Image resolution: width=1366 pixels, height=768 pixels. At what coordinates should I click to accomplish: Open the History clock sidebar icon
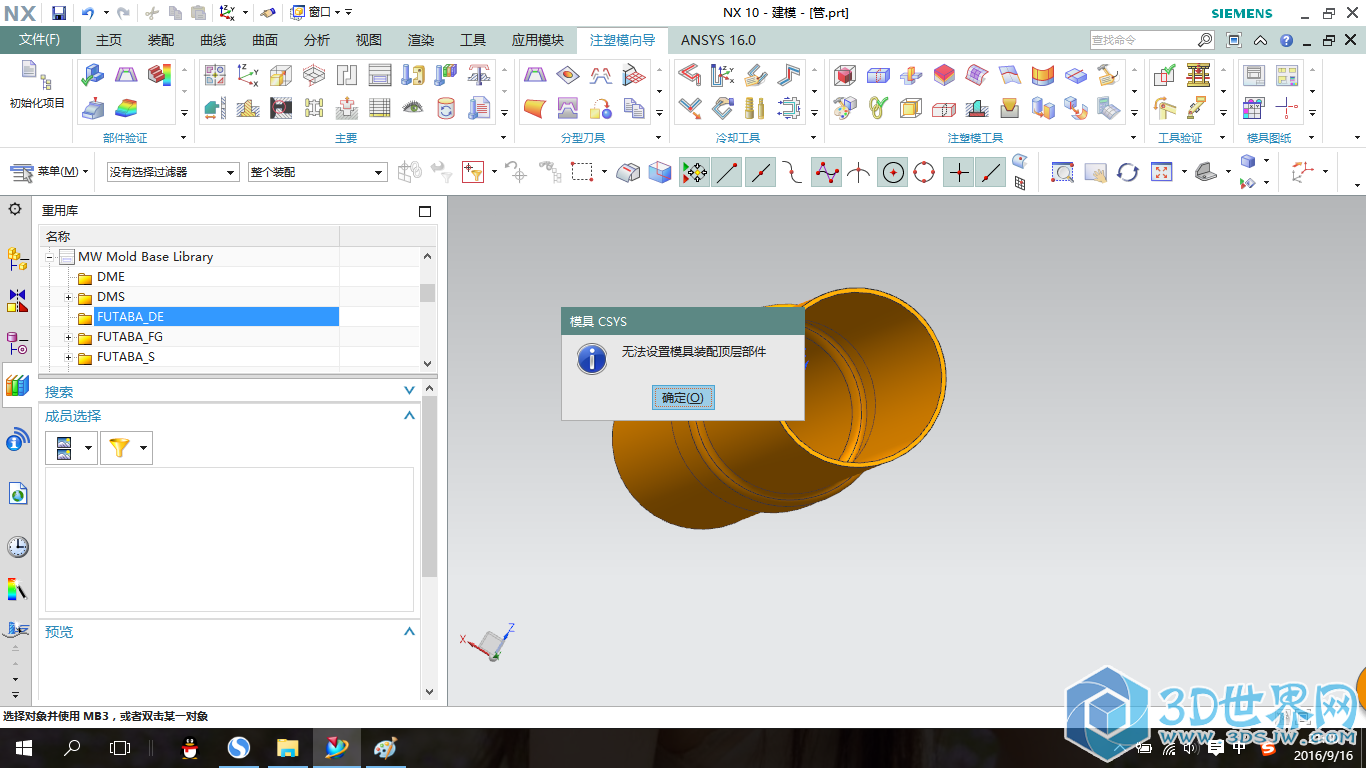pyautogui.click(x=17, y=547)
